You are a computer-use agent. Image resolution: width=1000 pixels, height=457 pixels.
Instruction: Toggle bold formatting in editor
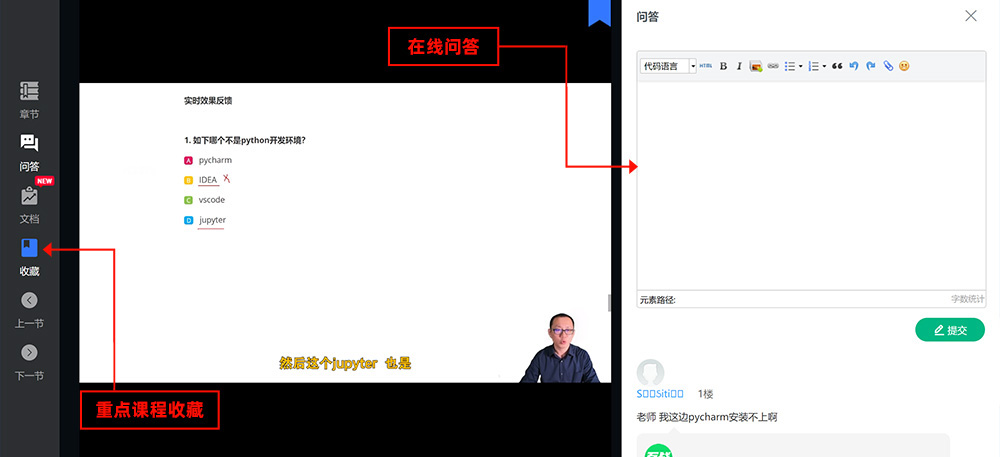(723, 66)
